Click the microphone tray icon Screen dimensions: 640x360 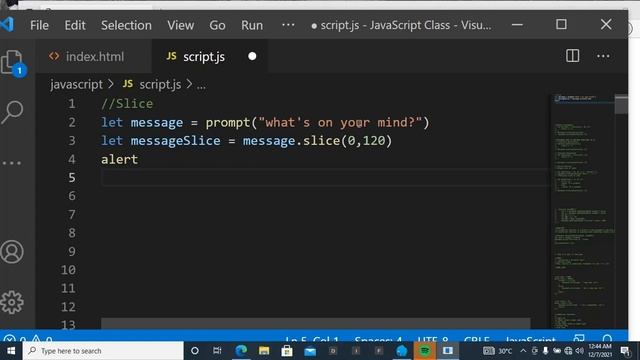point(545,351)
